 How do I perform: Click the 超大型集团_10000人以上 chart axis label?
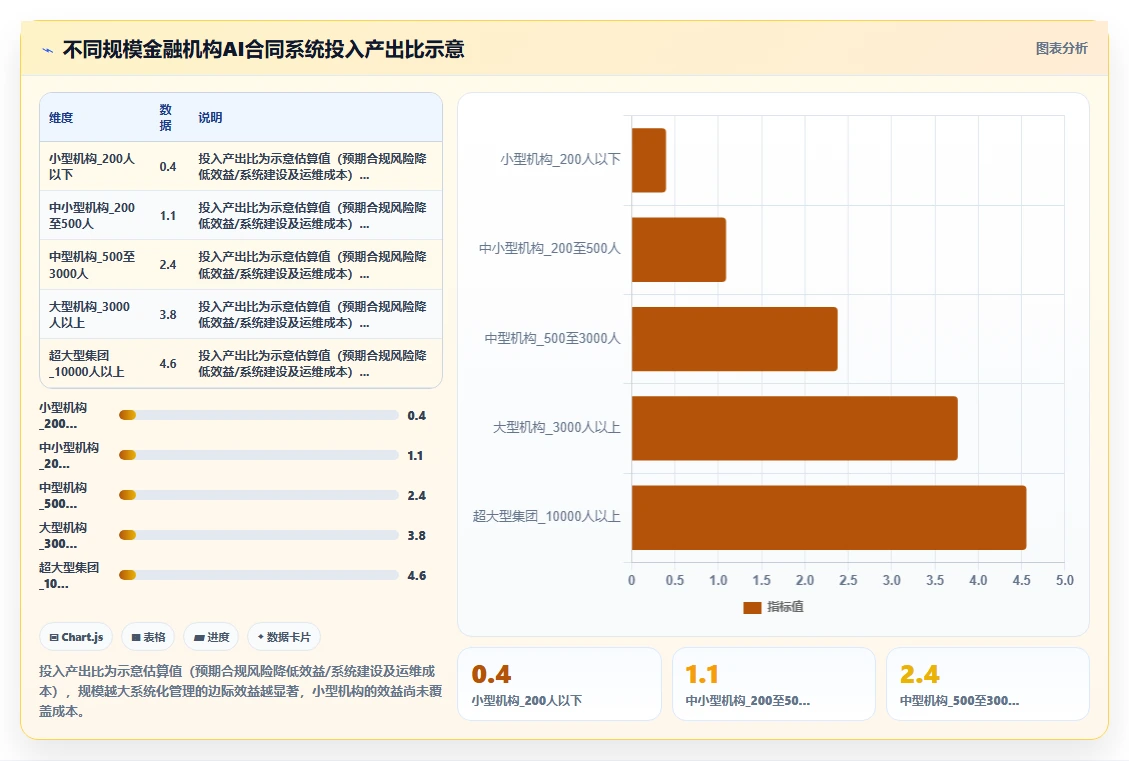click(546, 517)
